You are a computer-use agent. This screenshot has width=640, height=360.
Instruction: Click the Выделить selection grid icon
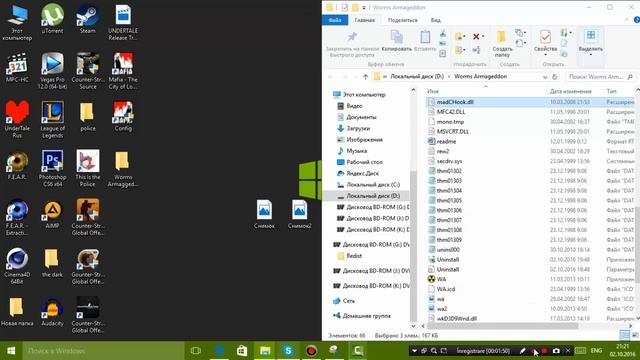point(591,36)
